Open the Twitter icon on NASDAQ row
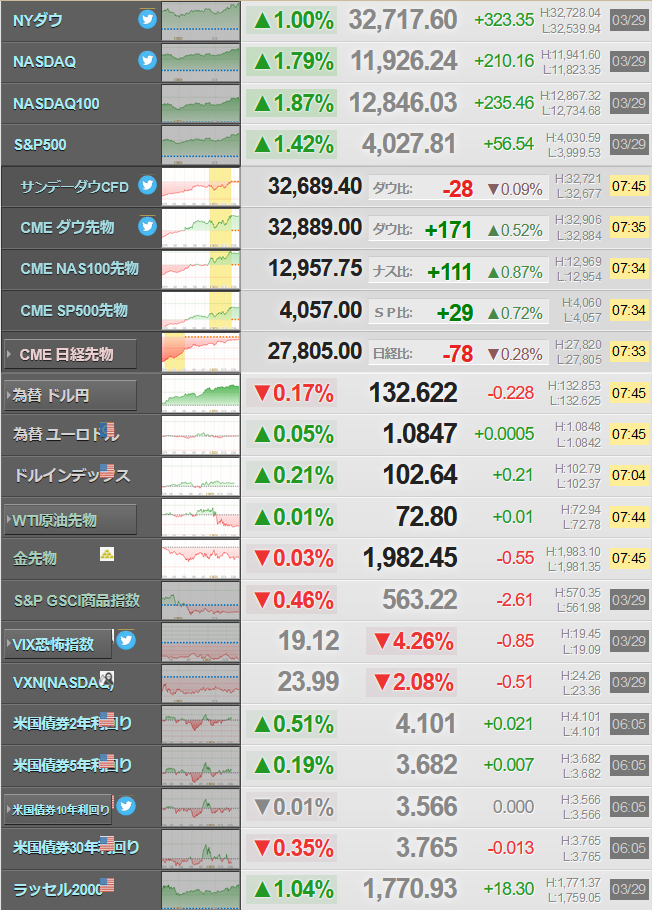 [x=147, y=60]
